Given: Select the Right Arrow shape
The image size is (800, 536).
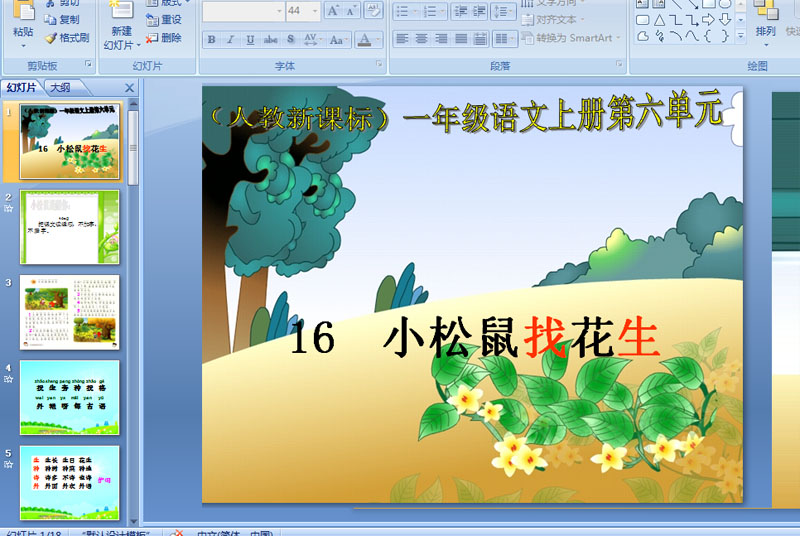Looking at the screenshot, I should 708,20.
